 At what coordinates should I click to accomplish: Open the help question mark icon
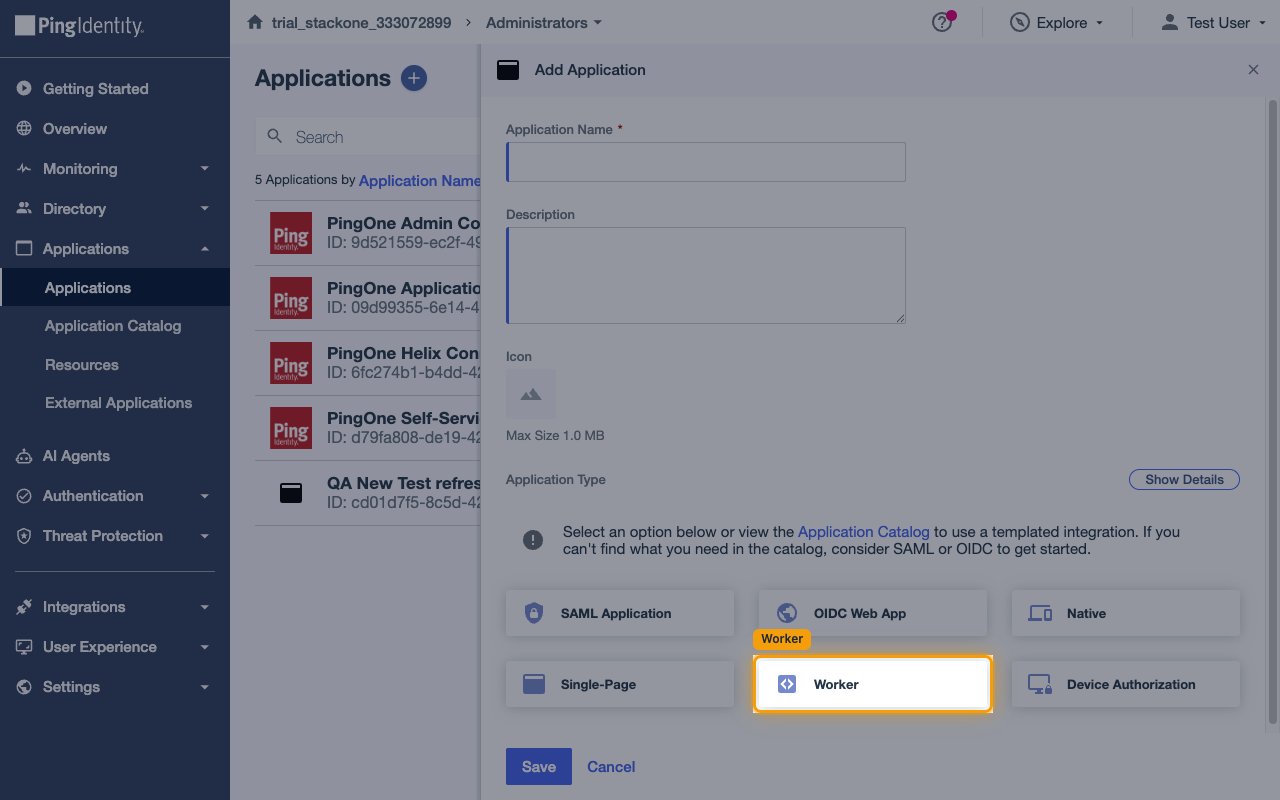(942, 22)
